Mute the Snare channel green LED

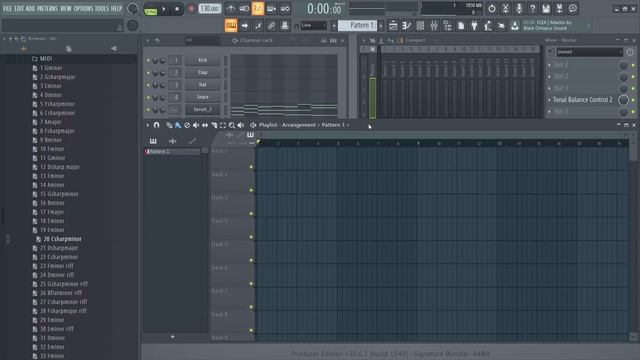click(148, 98)
